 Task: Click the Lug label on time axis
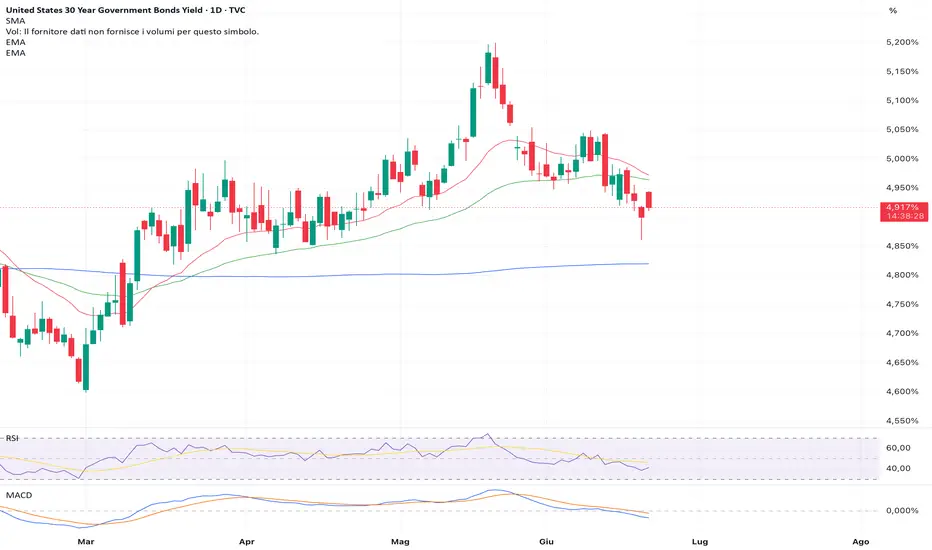[700, 542]
